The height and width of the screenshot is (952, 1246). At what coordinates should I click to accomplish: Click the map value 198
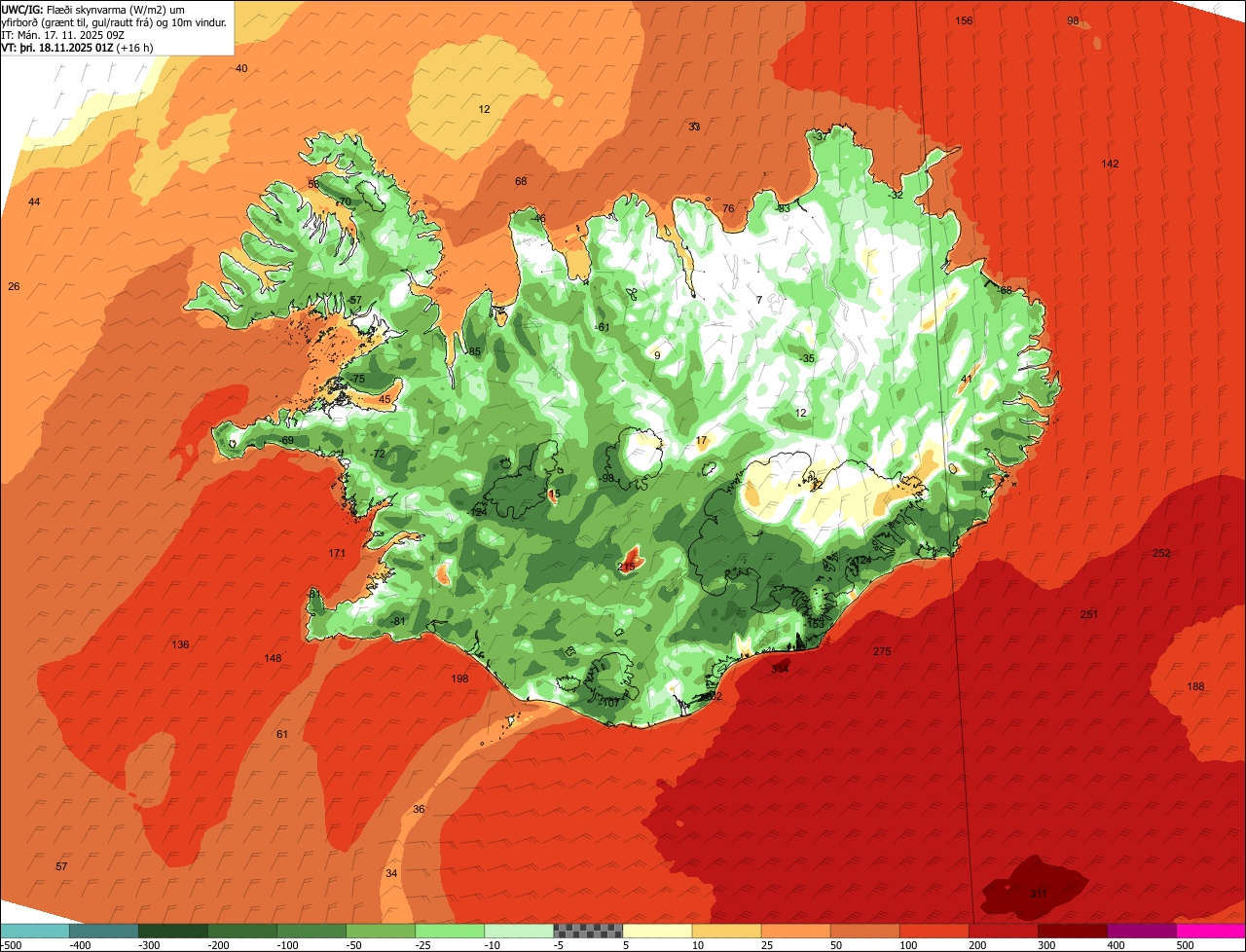[459, 678]
